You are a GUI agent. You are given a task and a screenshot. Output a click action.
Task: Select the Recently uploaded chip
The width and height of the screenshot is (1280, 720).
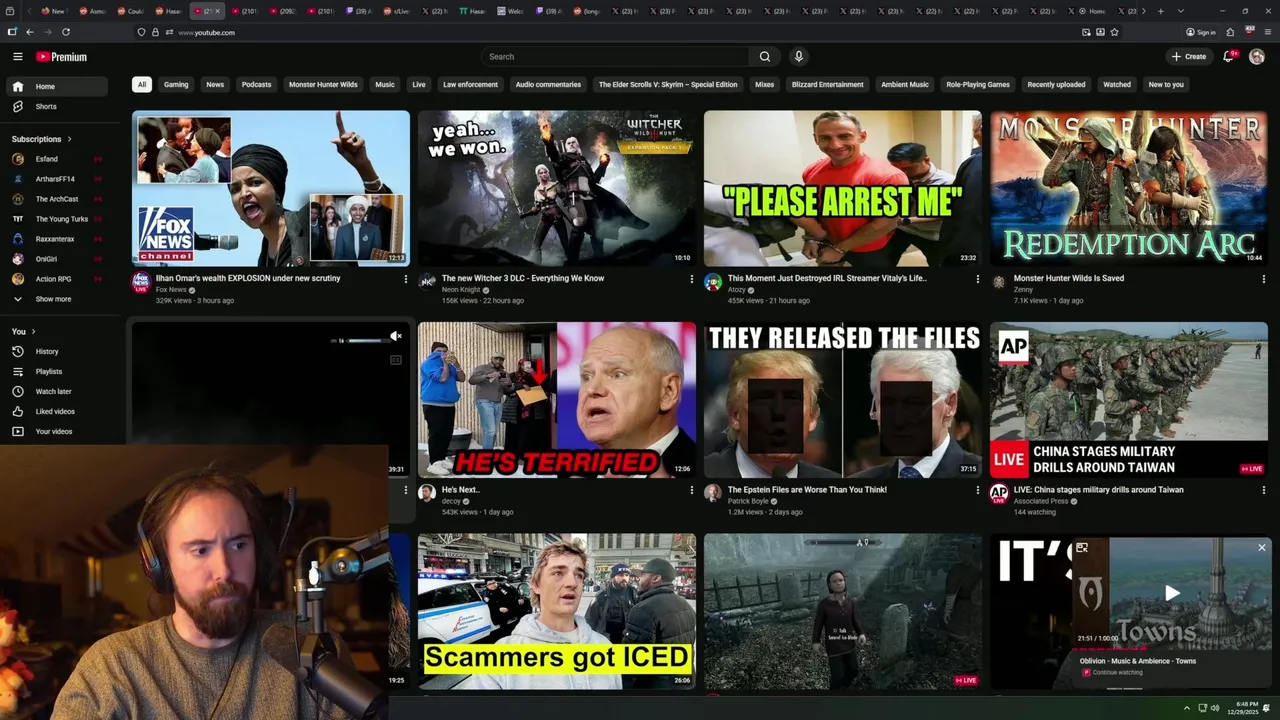pos(1056,85)
